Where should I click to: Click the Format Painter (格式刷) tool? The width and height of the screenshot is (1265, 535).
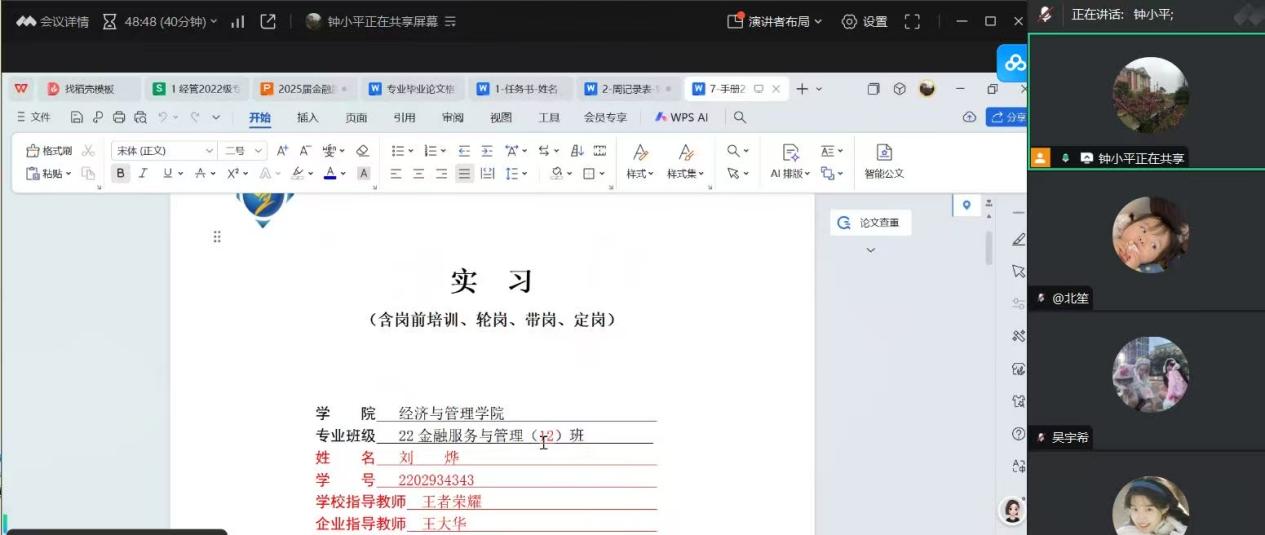(49, 151)
